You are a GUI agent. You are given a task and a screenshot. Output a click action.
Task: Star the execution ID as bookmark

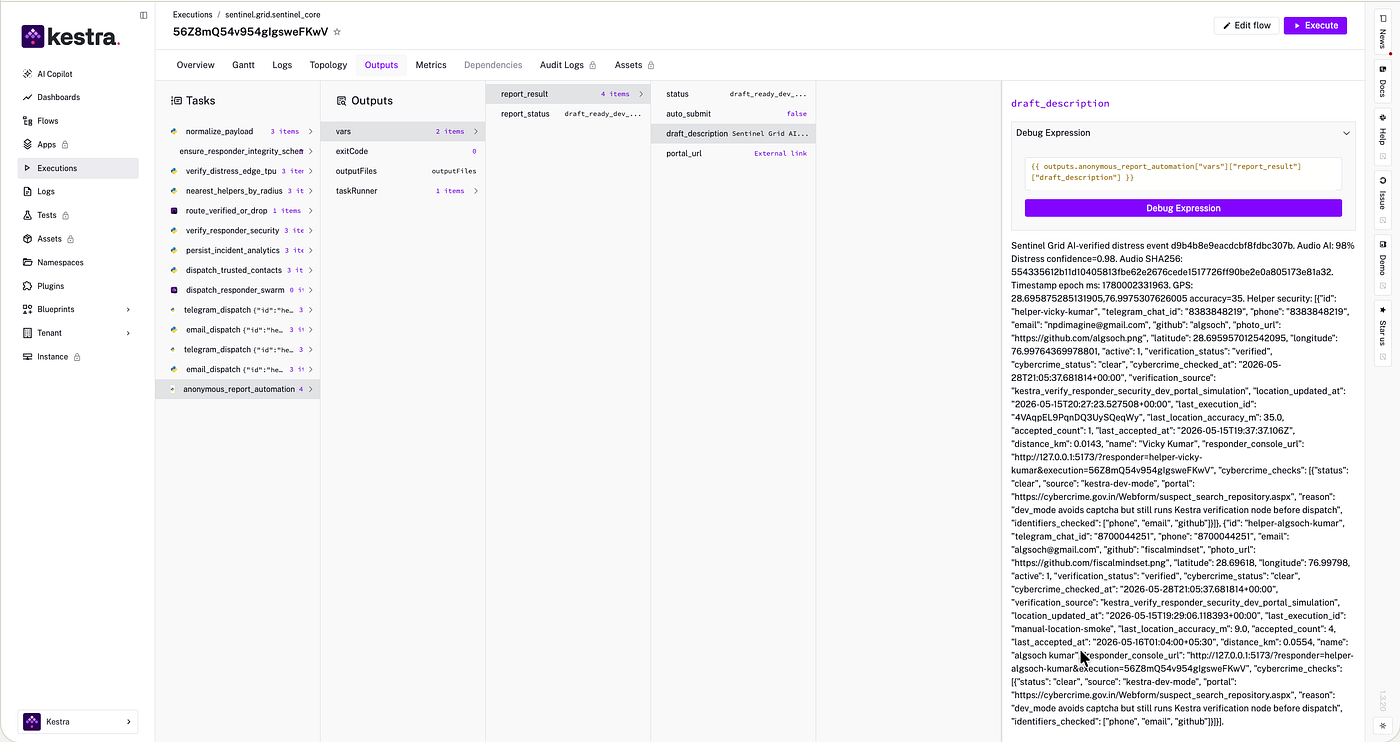(337, 32)
